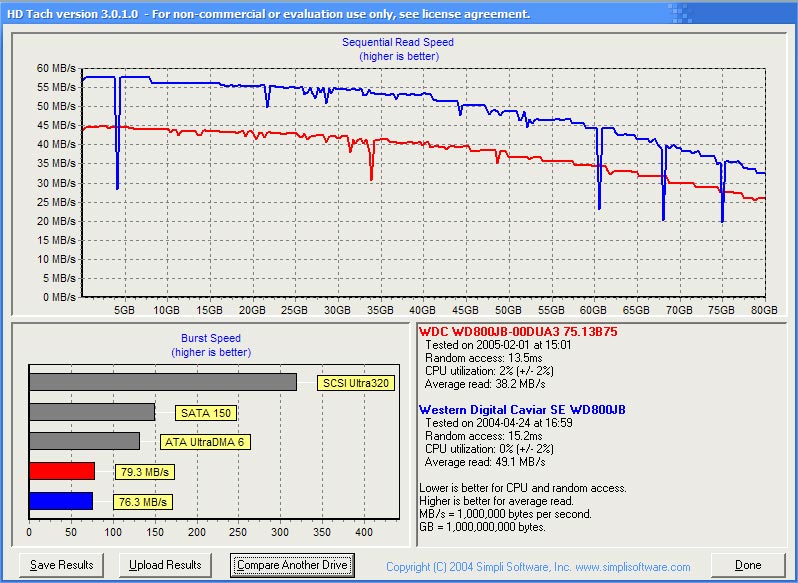Click the red WDC WD800JB-00DUA3 75.13B75 heading
Screen dimensions: 798x583
coord(518,332)
